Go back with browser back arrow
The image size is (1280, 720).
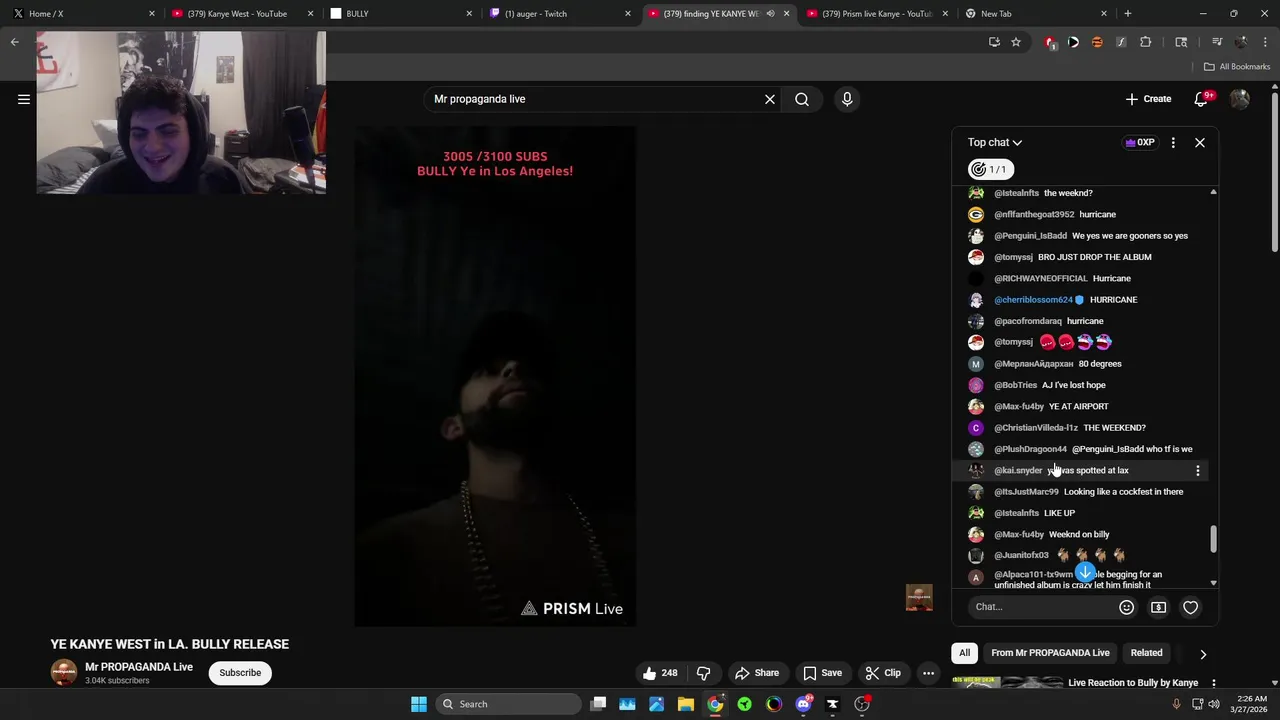pyautogui.click(x=15, y=42)
